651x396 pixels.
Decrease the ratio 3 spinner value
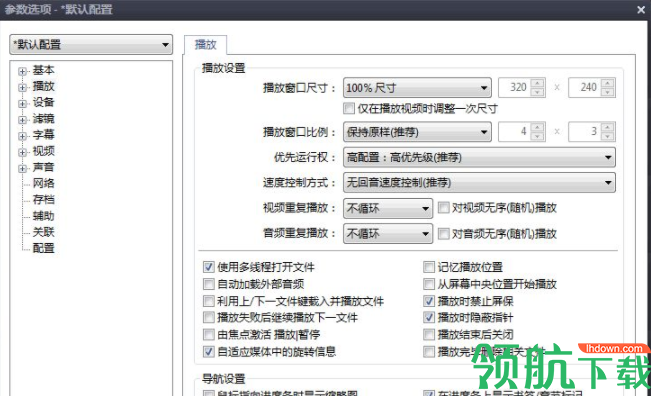[x=607, y=137]
